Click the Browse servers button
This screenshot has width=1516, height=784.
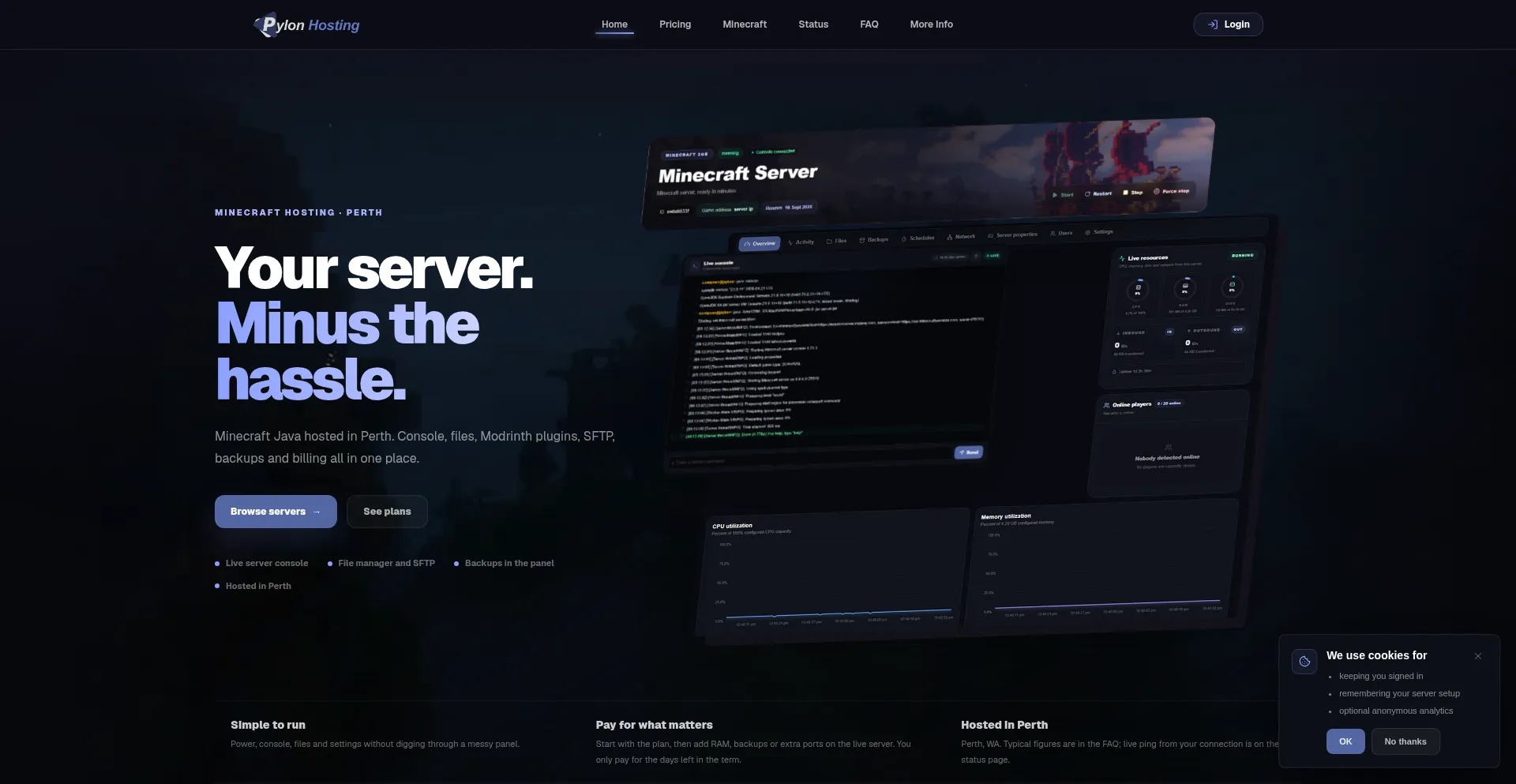click(x=276, y=512)
